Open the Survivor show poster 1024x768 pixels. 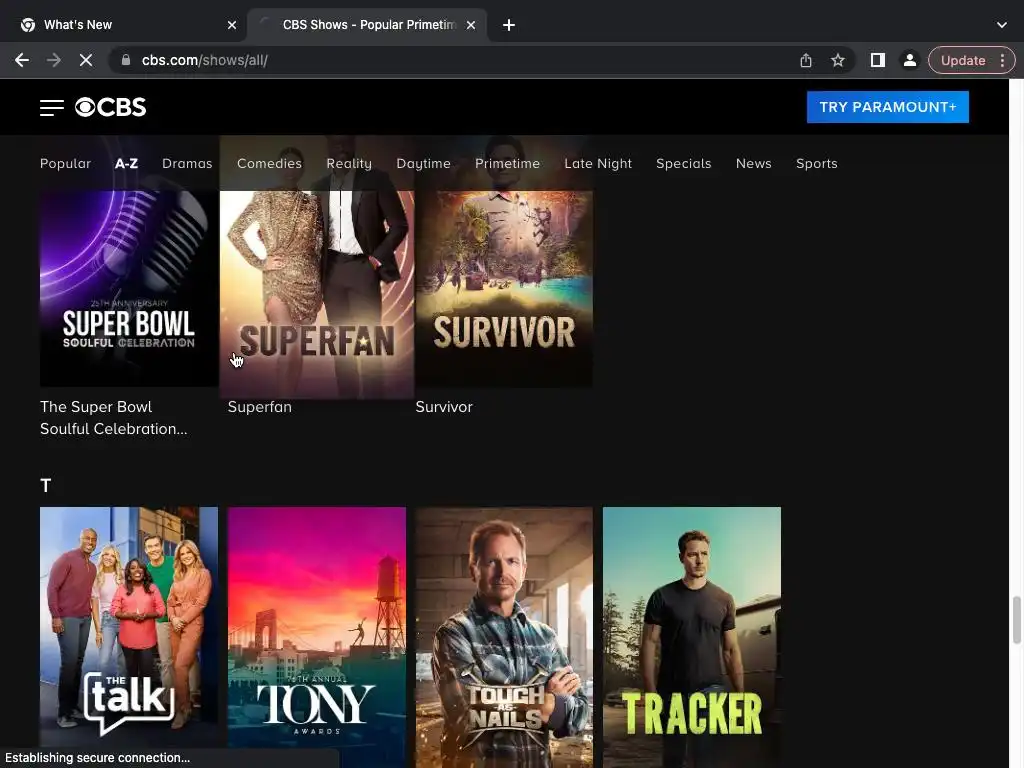click(x=504, y=289)
